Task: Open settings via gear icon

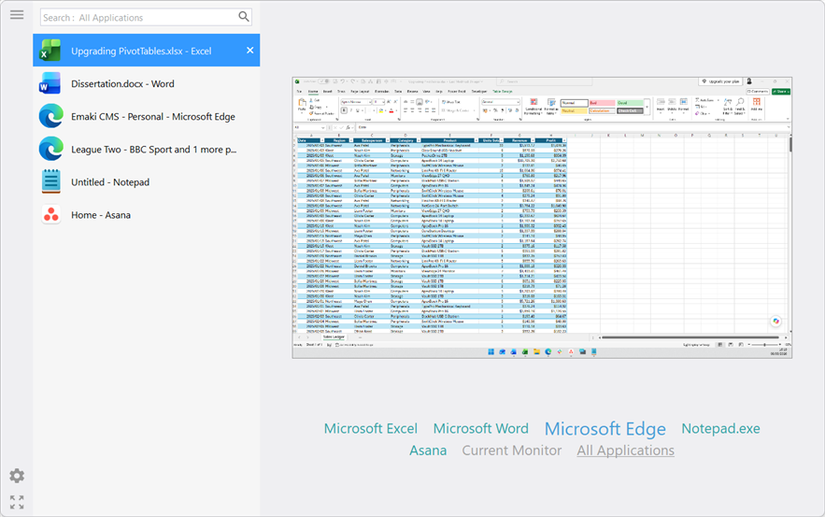Action: [17, 476]
